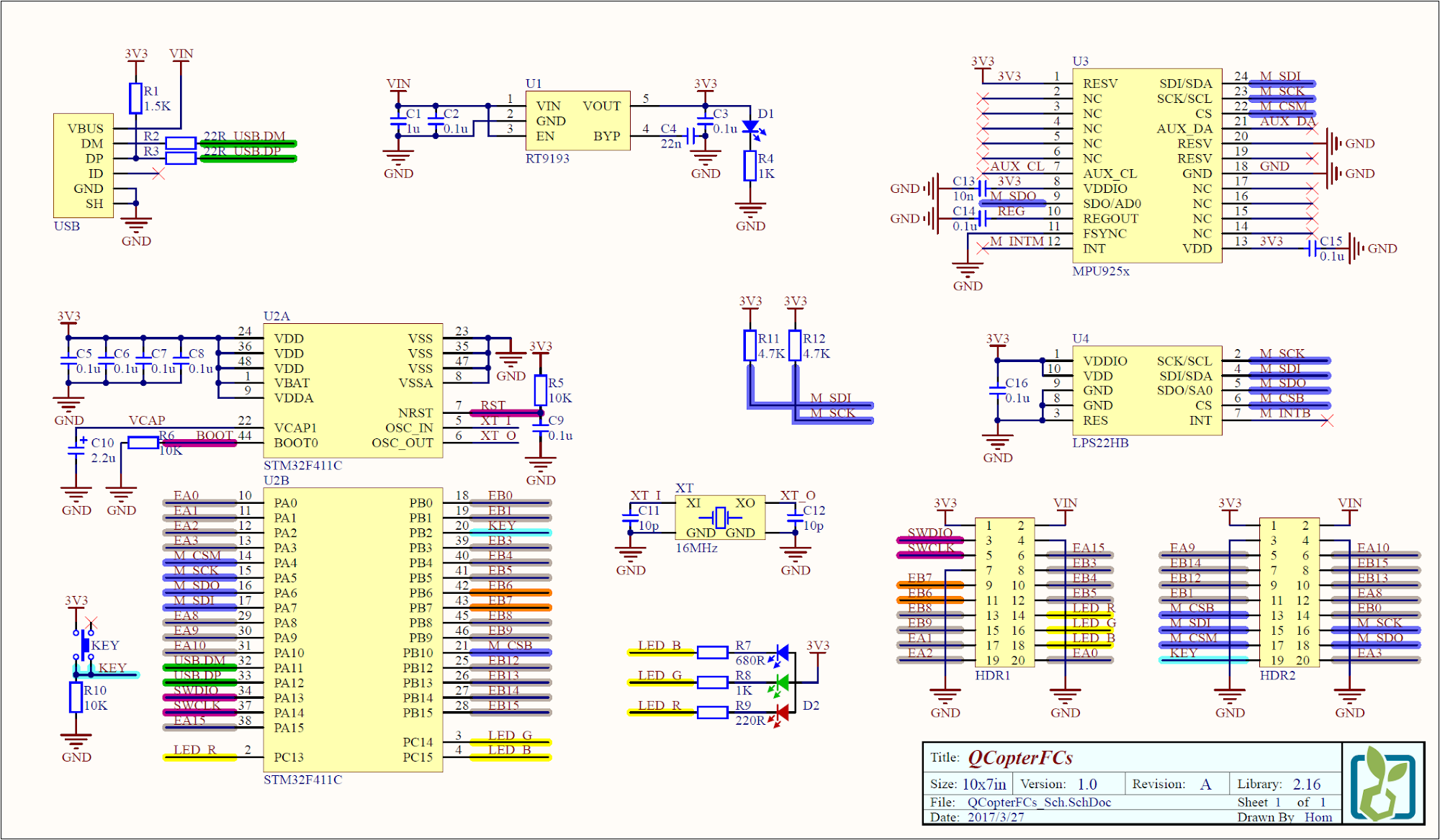Select the 16MHz crystal XT symbol
Viewport: 1440px width, 840px height.
pos(719,518)
